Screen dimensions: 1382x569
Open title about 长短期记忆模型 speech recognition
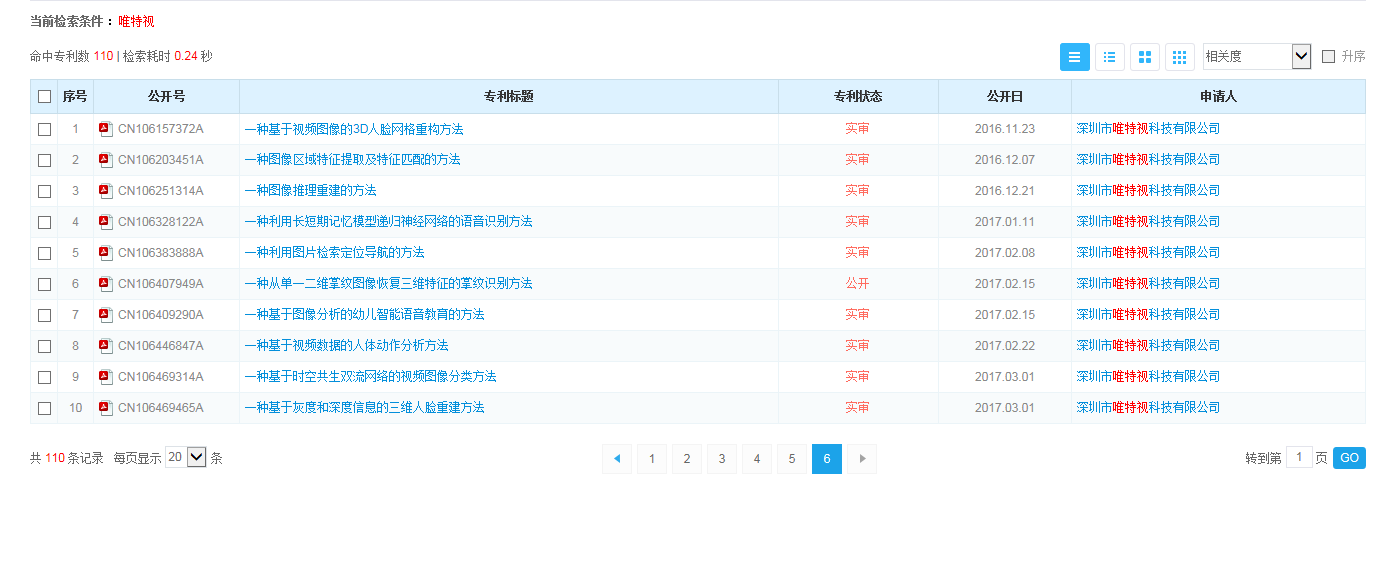click(x=388, y=222)
